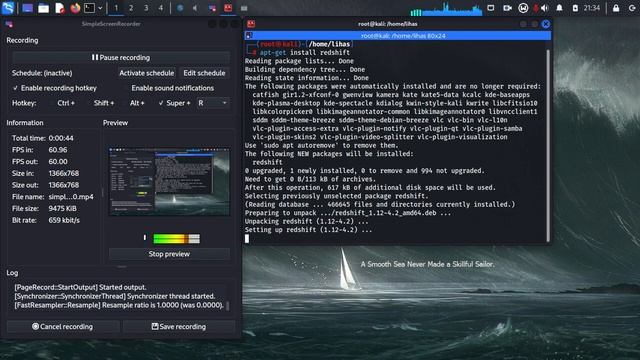Click the terminal pane grouping icon
Screen dimensions: 640x360
click(249, 36)
